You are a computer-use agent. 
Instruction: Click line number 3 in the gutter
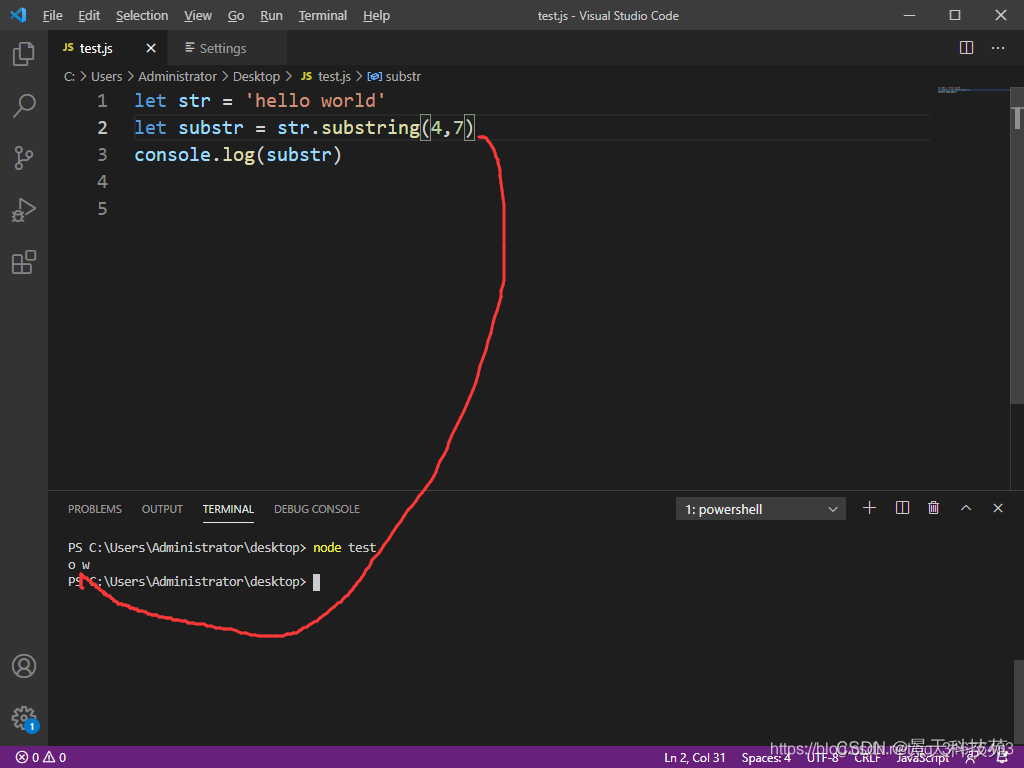pyautogui.click(x=103, y=155)
